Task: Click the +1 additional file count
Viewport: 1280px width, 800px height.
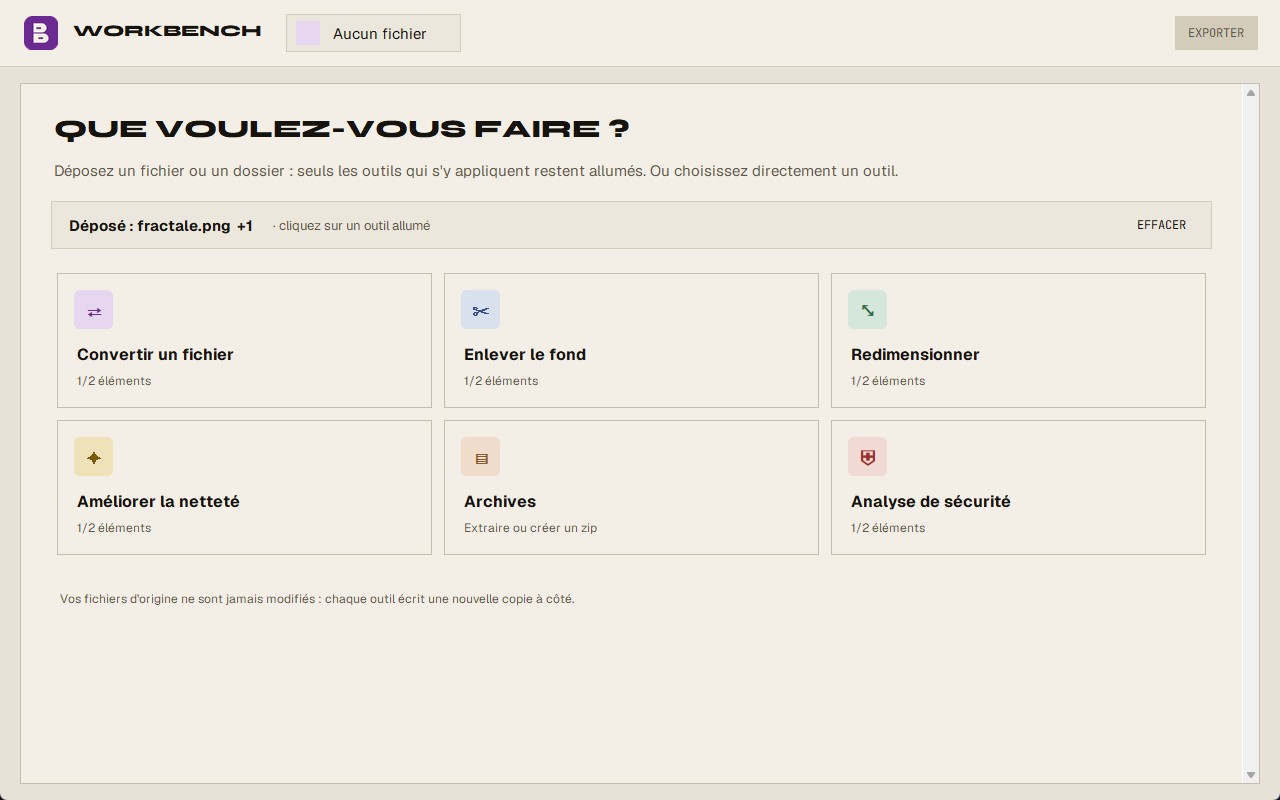Action: tap(245, 226)
